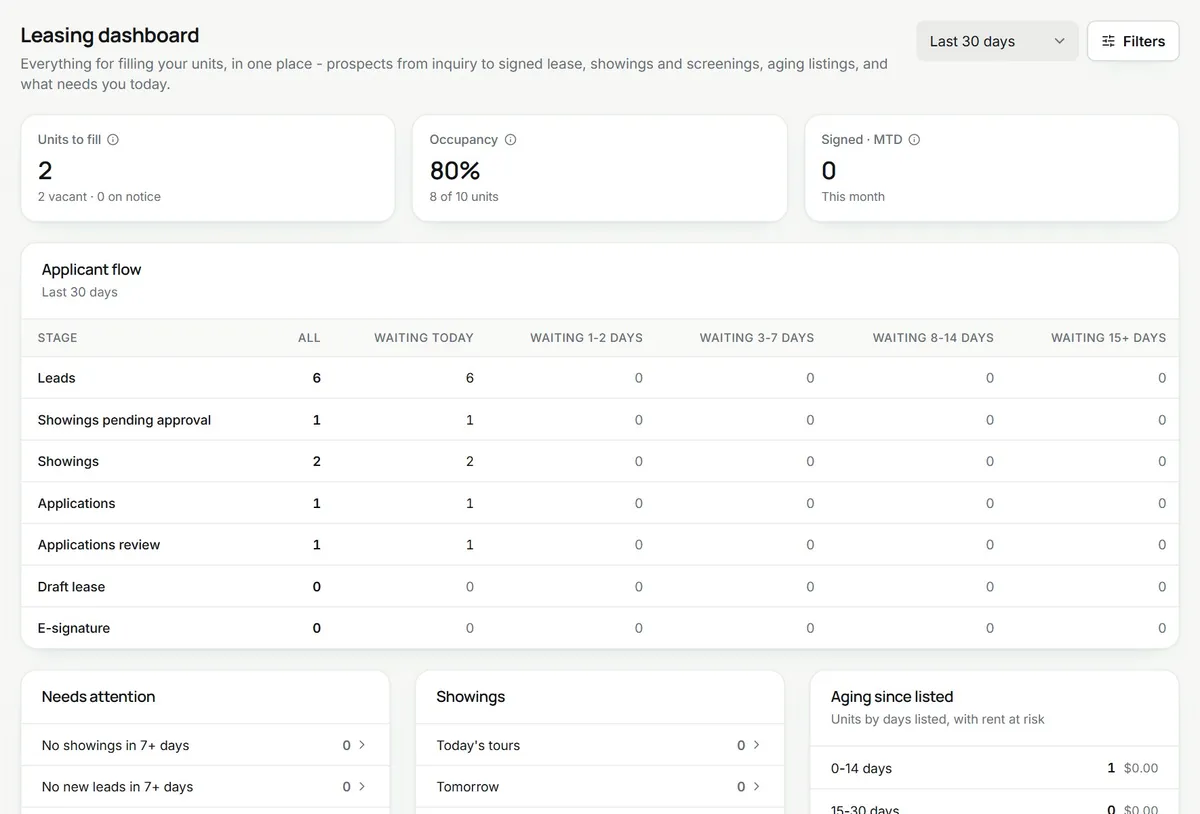Click the Showings panel heading

coord(471,697)
